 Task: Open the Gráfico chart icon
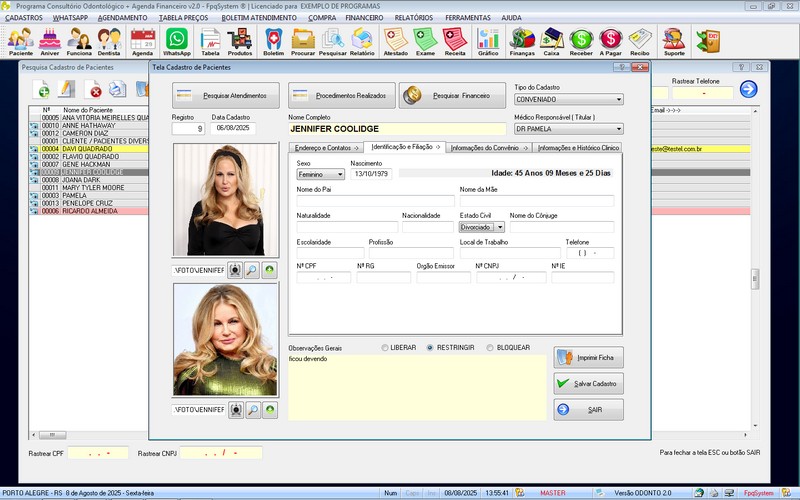pos(488,40)
